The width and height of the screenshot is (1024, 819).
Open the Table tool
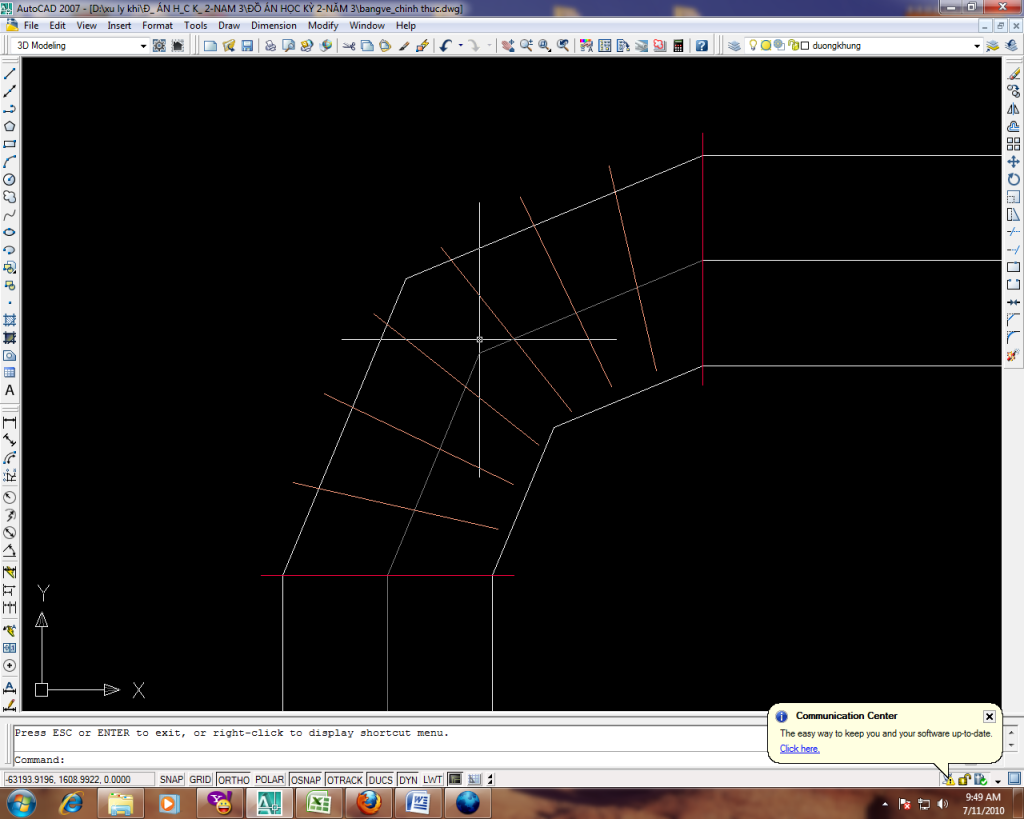(x=9, y=373)
